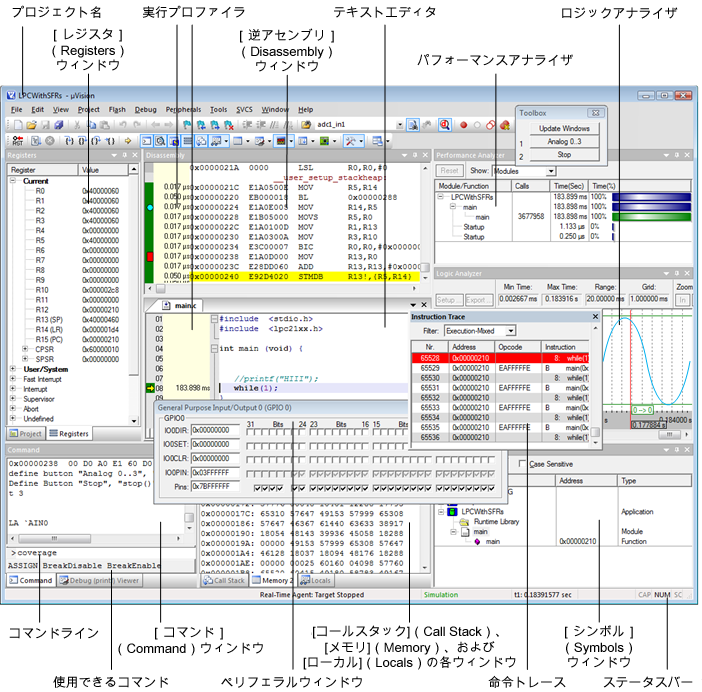Screen dimensions: 702x692
Task: Toggle the bit 31 IOSET checkbox
Action: tap(250, 446)
